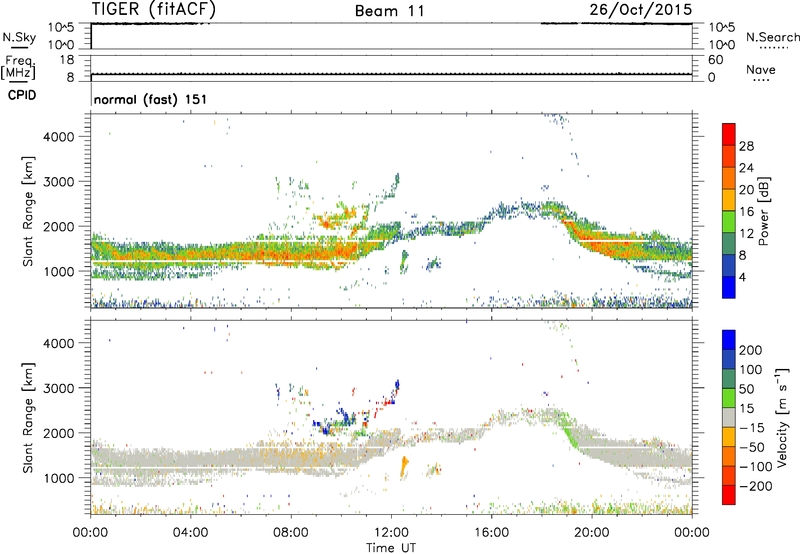Select the 'normal (fast) 151' mode text
The width and height of the screenshot is (800, 554).
151,99
